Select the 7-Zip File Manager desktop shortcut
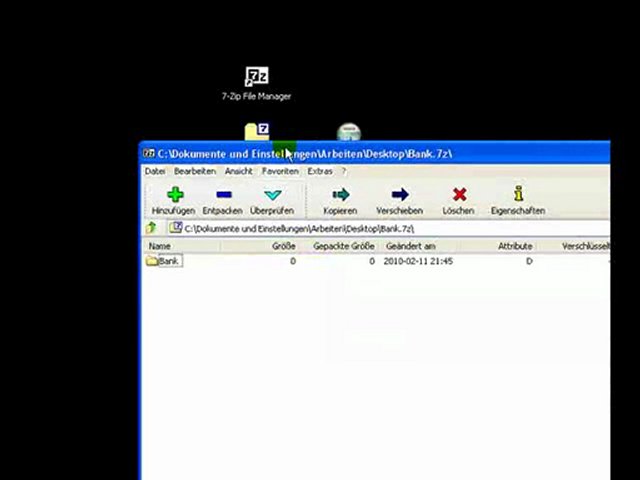The width and height of the screenshot is (640, 480). (257, 78)
